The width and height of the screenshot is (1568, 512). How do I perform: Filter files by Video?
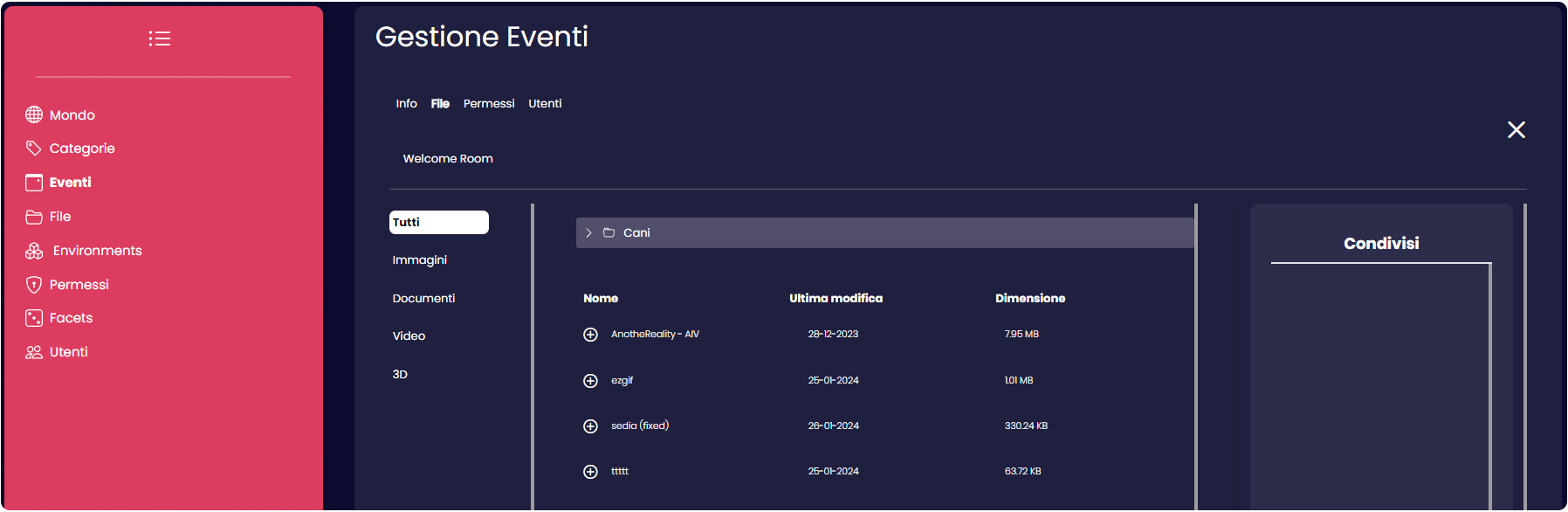[409, 336]
